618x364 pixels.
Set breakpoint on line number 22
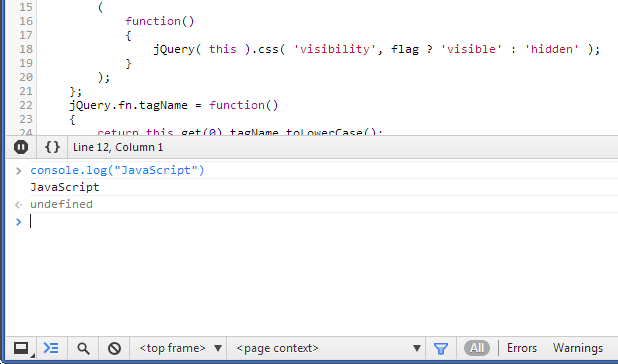click(26, 105)
